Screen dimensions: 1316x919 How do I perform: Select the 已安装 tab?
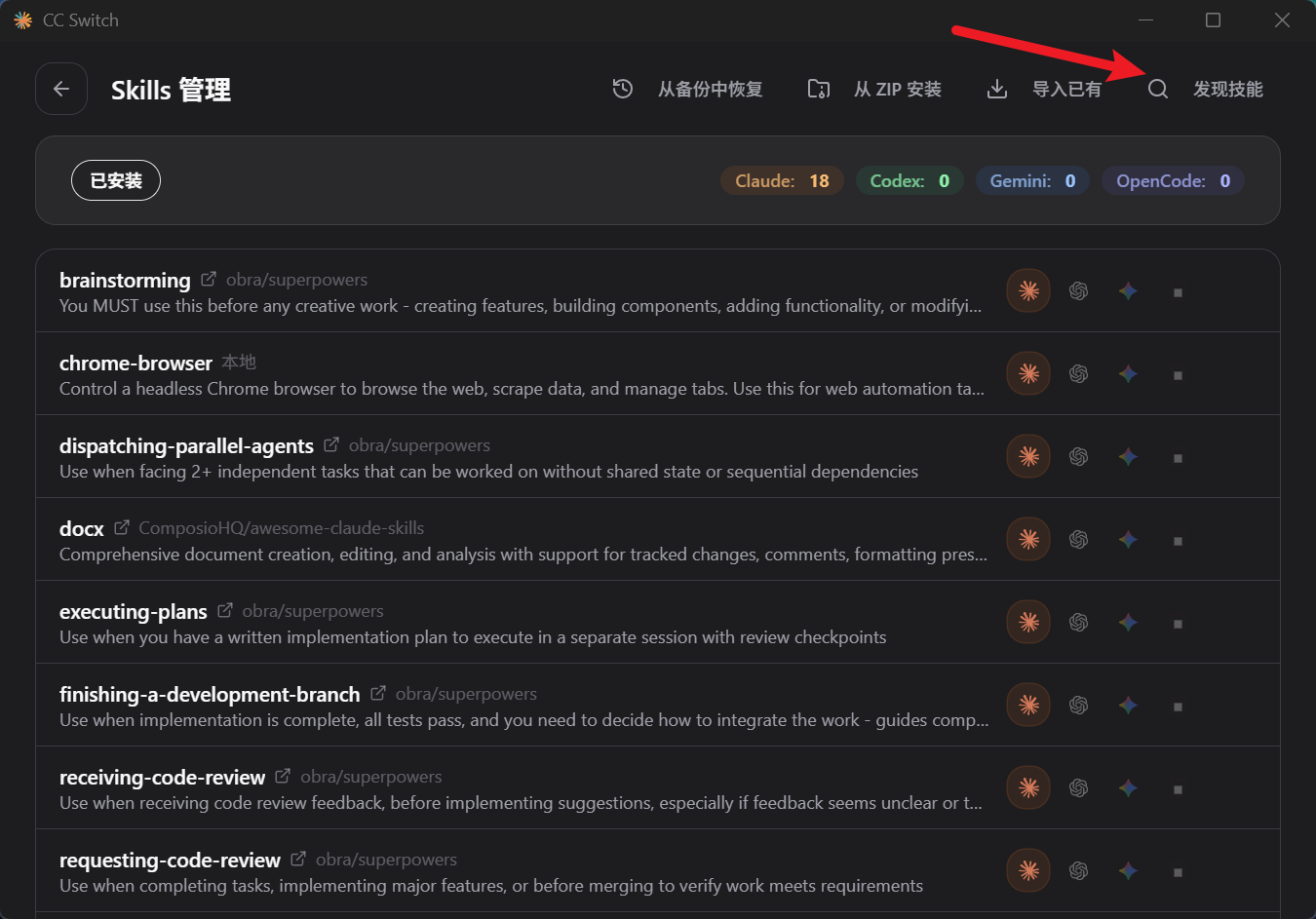coord(116,180)
